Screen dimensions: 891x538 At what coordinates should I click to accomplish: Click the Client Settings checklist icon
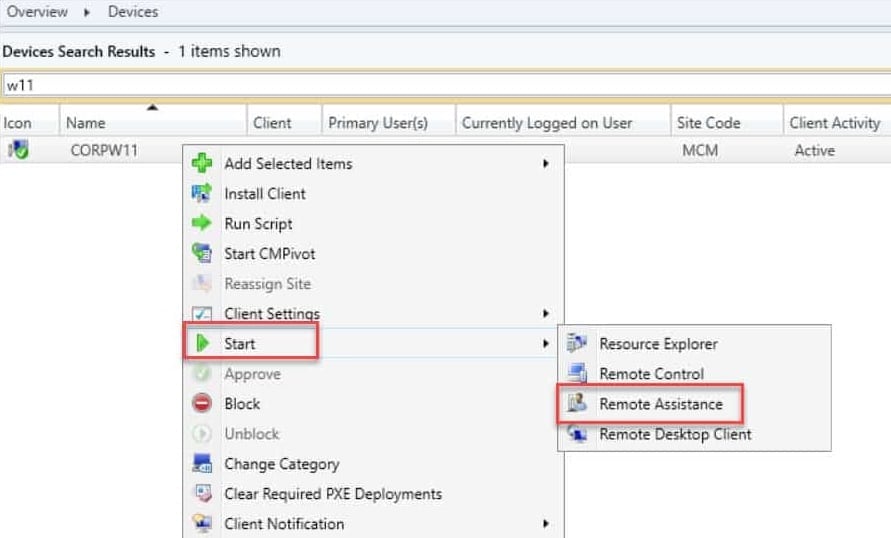tap(202, 314)
